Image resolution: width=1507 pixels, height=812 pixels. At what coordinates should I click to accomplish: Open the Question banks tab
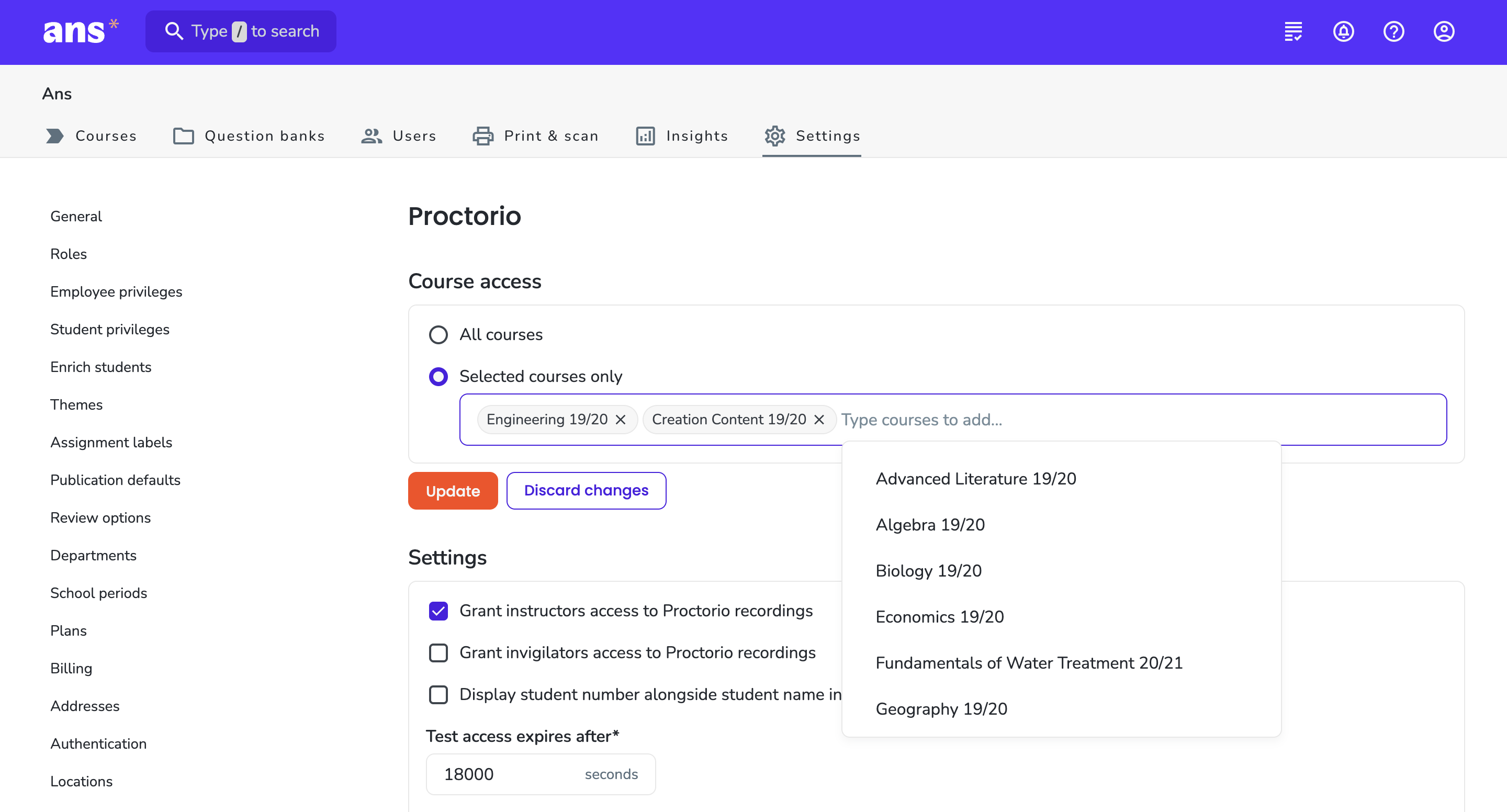coord(249,136)
